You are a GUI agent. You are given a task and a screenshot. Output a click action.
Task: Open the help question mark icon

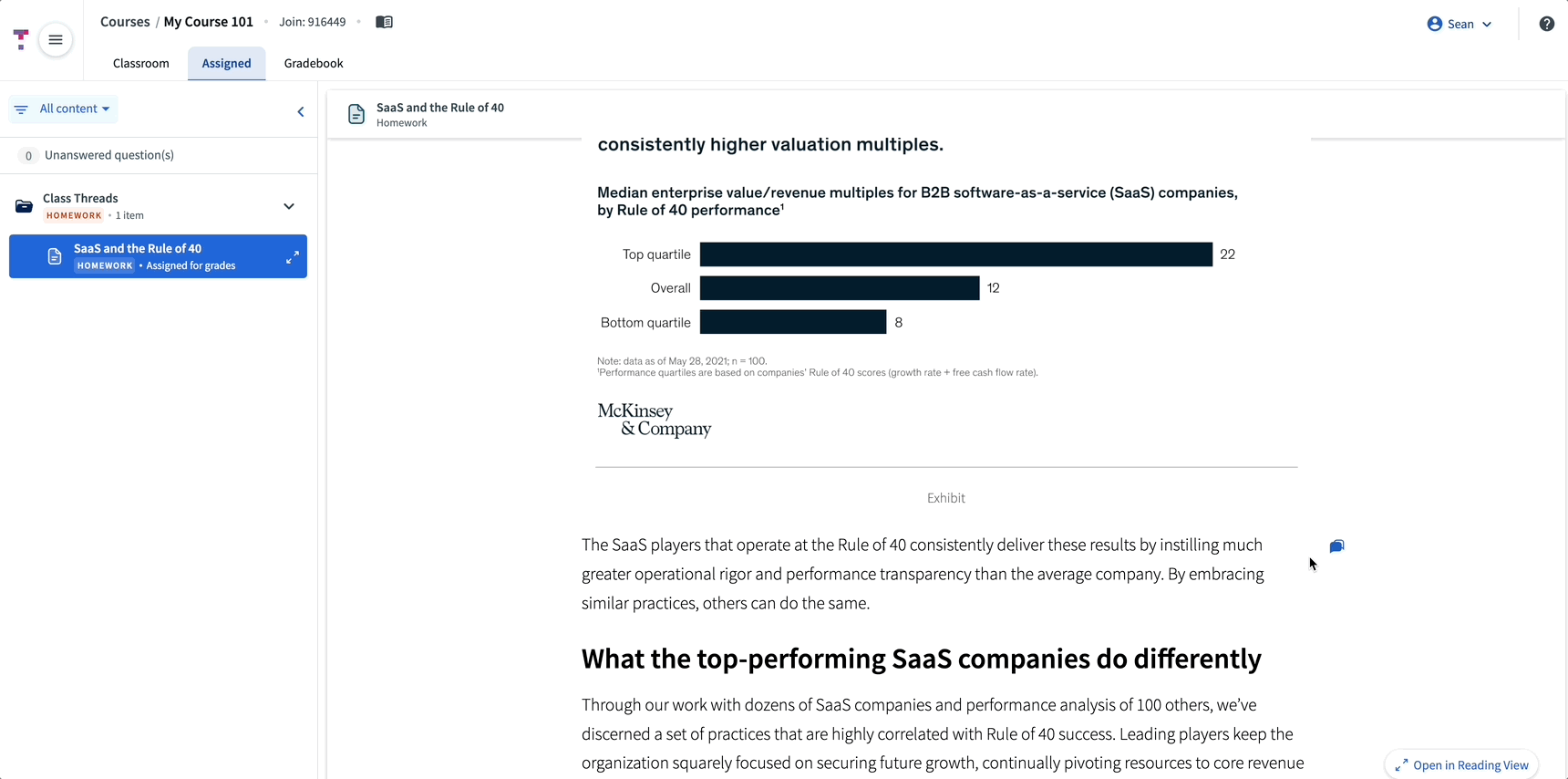coord(1546,24)
